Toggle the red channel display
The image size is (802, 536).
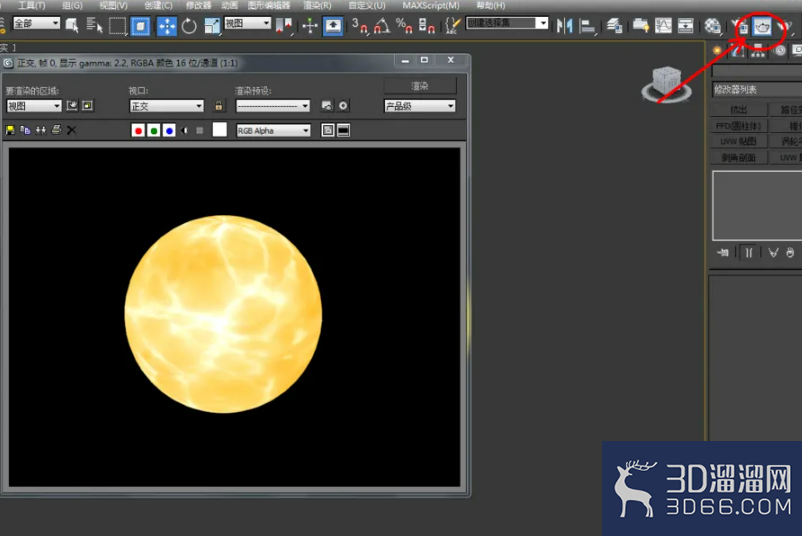(x=138, y=130)
